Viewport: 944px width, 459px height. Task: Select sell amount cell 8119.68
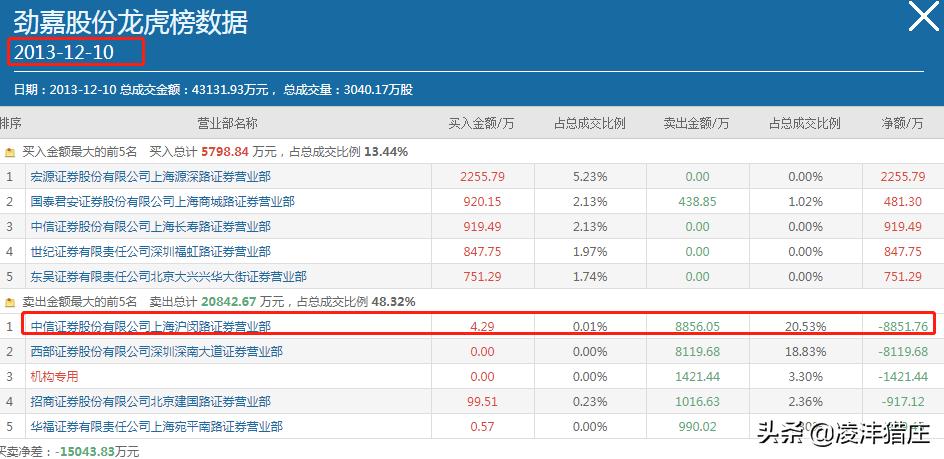(697, 351)
